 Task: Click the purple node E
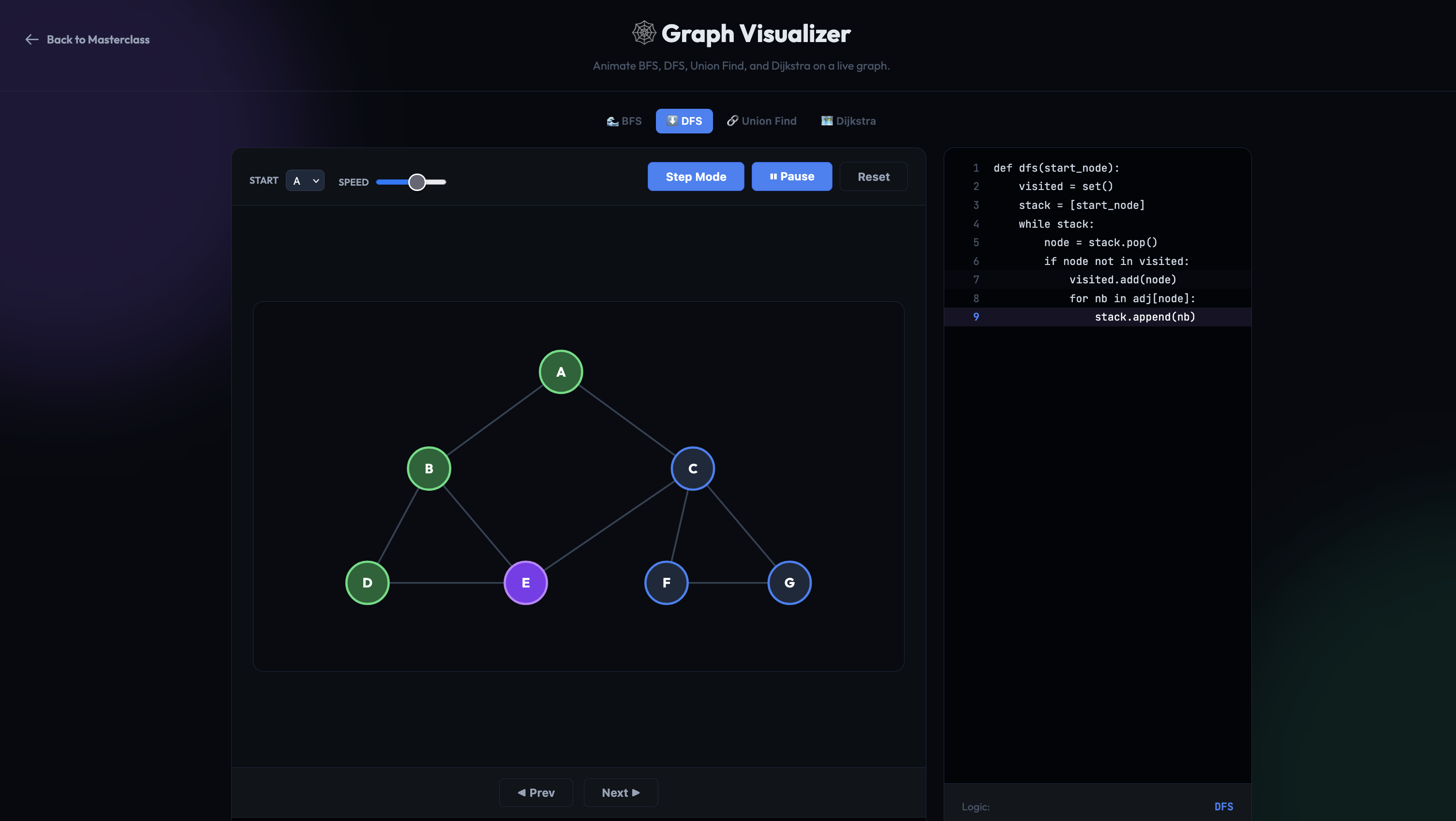(526, 583)
